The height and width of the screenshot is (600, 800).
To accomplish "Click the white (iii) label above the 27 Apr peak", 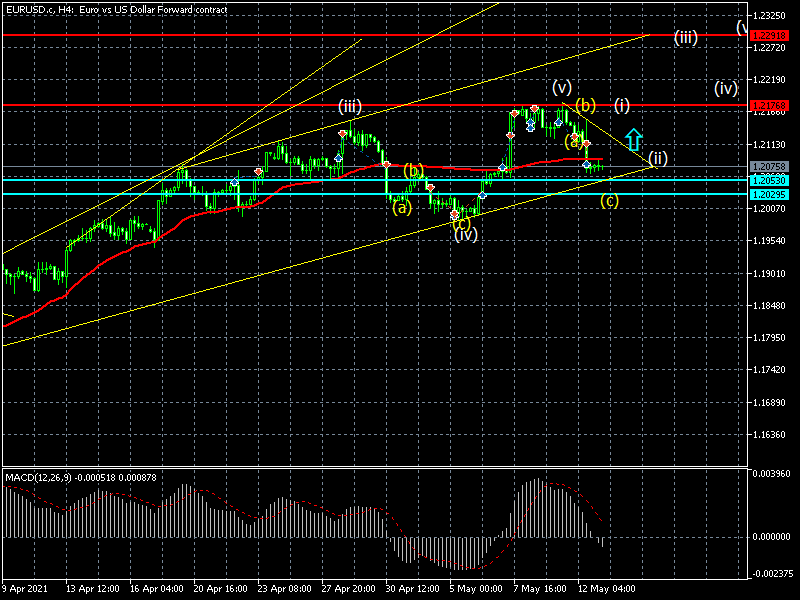I will pyautogui.click(x=349, y=106).
